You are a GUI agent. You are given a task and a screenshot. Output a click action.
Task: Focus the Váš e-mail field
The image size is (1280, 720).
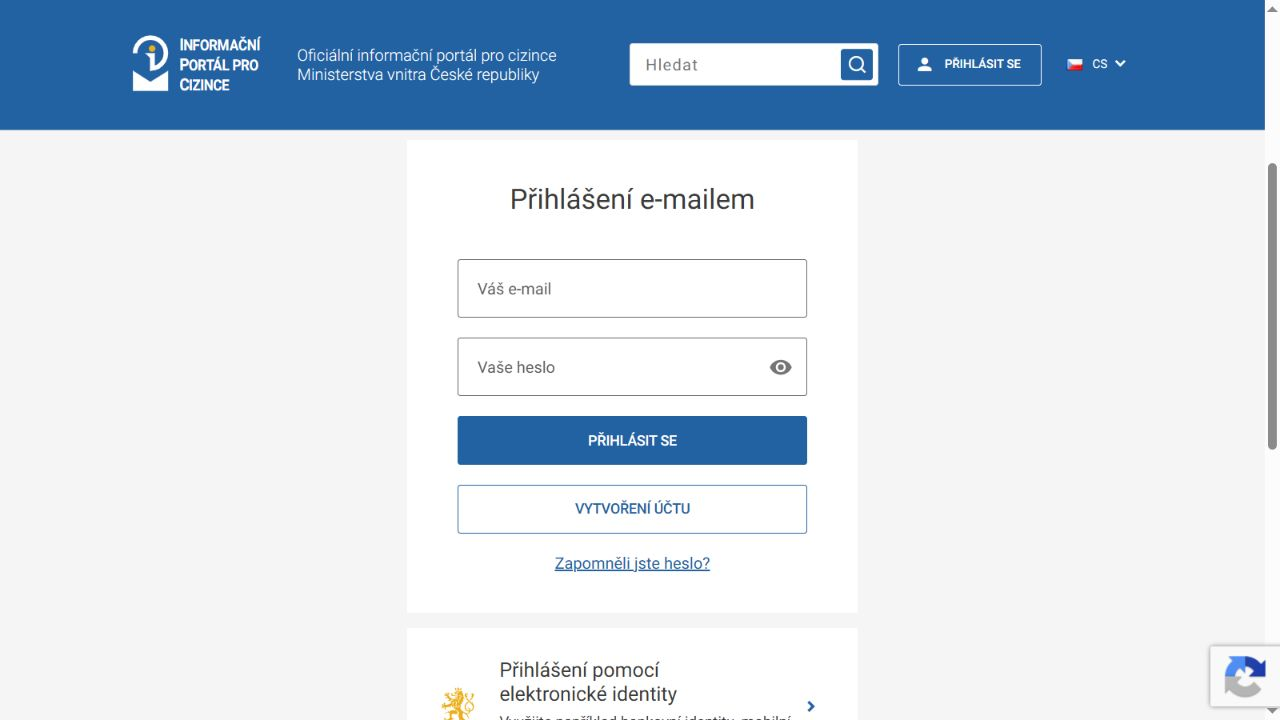[632, 289]
